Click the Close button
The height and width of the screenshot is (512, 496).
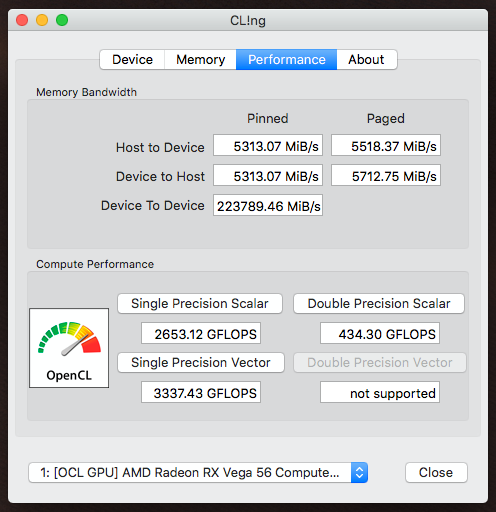coord(436,472)
